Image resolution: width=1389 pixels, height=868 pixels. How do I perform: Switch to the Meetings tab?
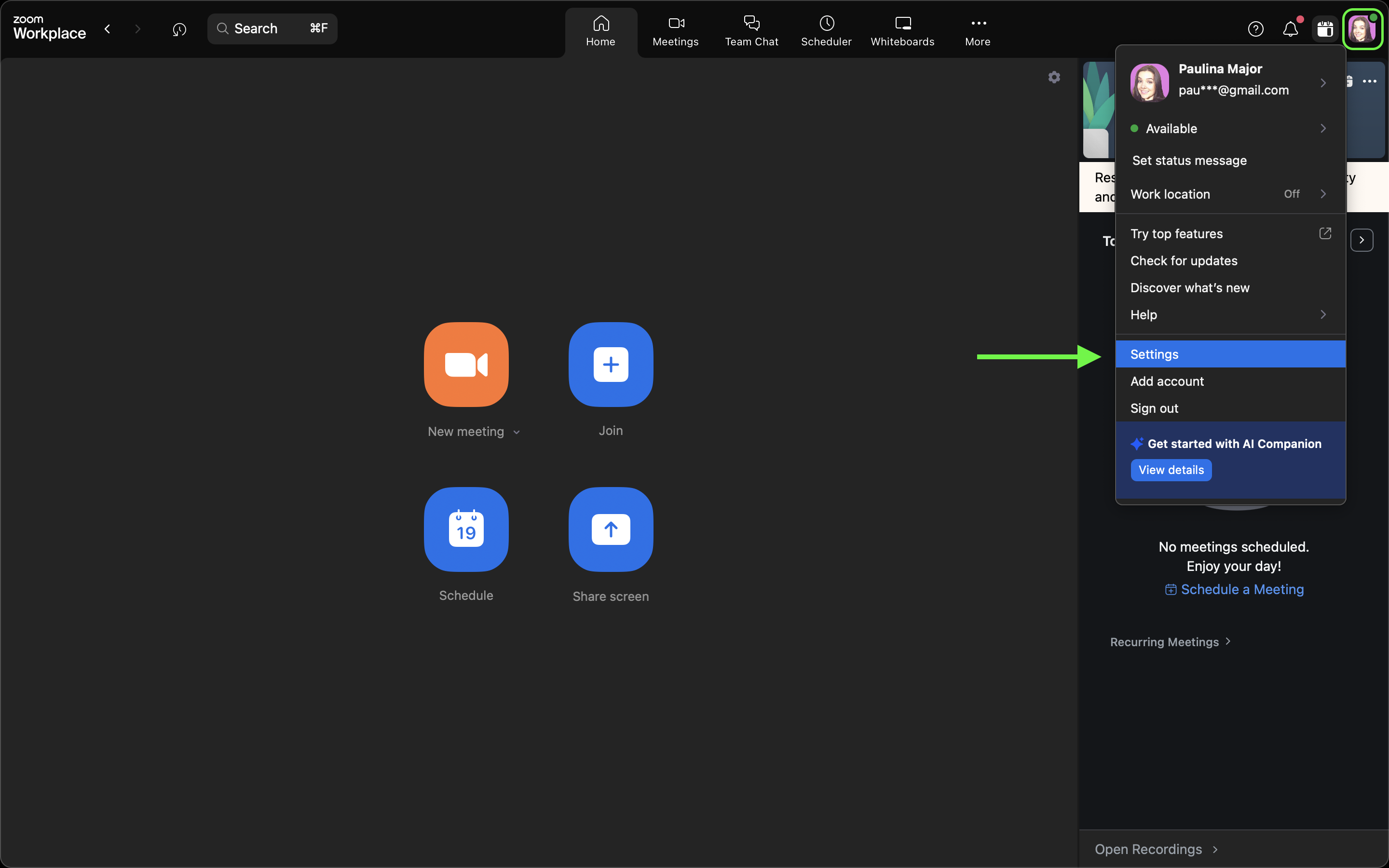(x=675, y=30)
